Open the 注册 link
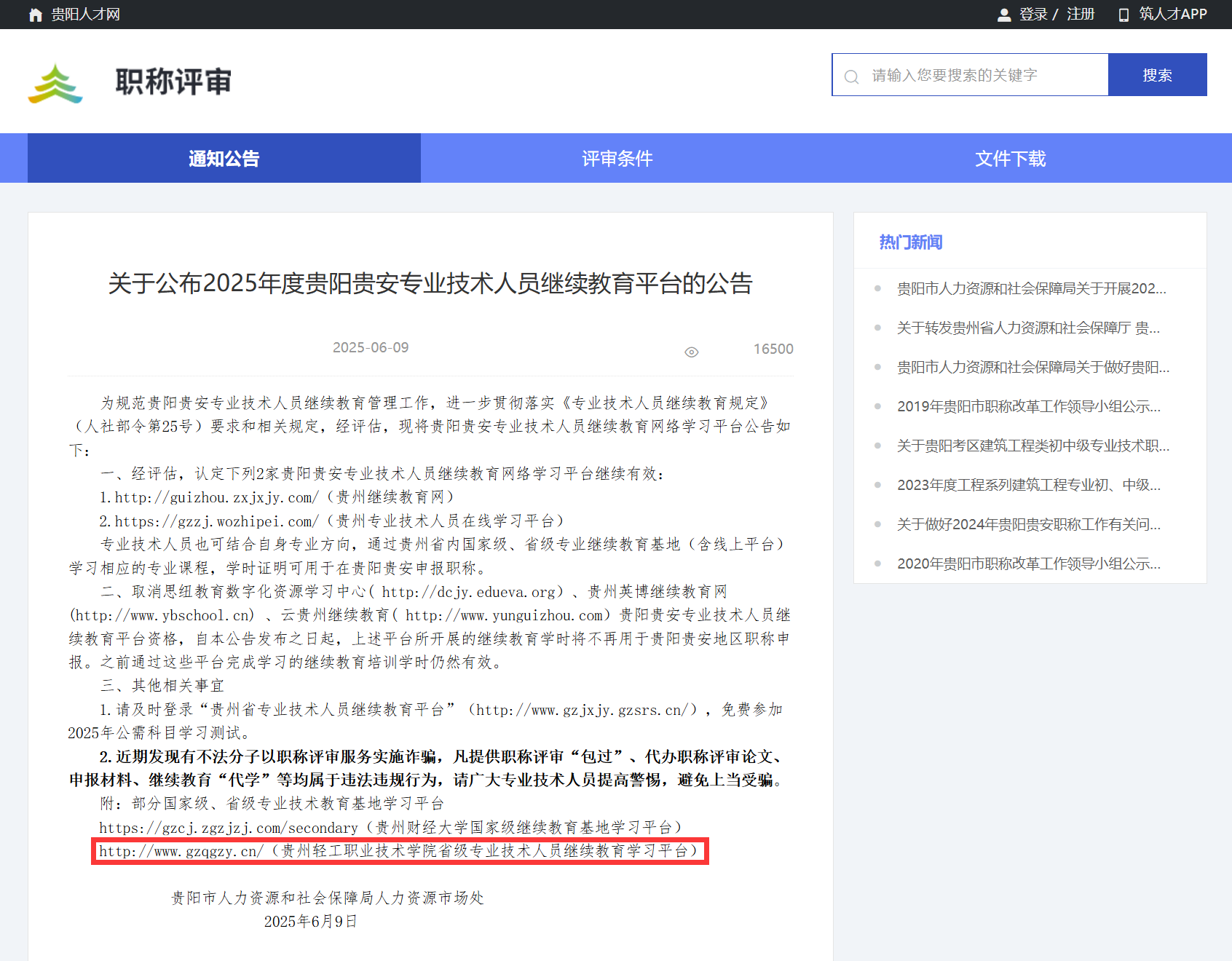The height and width of the screenshot is (961, 1232). (x=1081, y=15)
